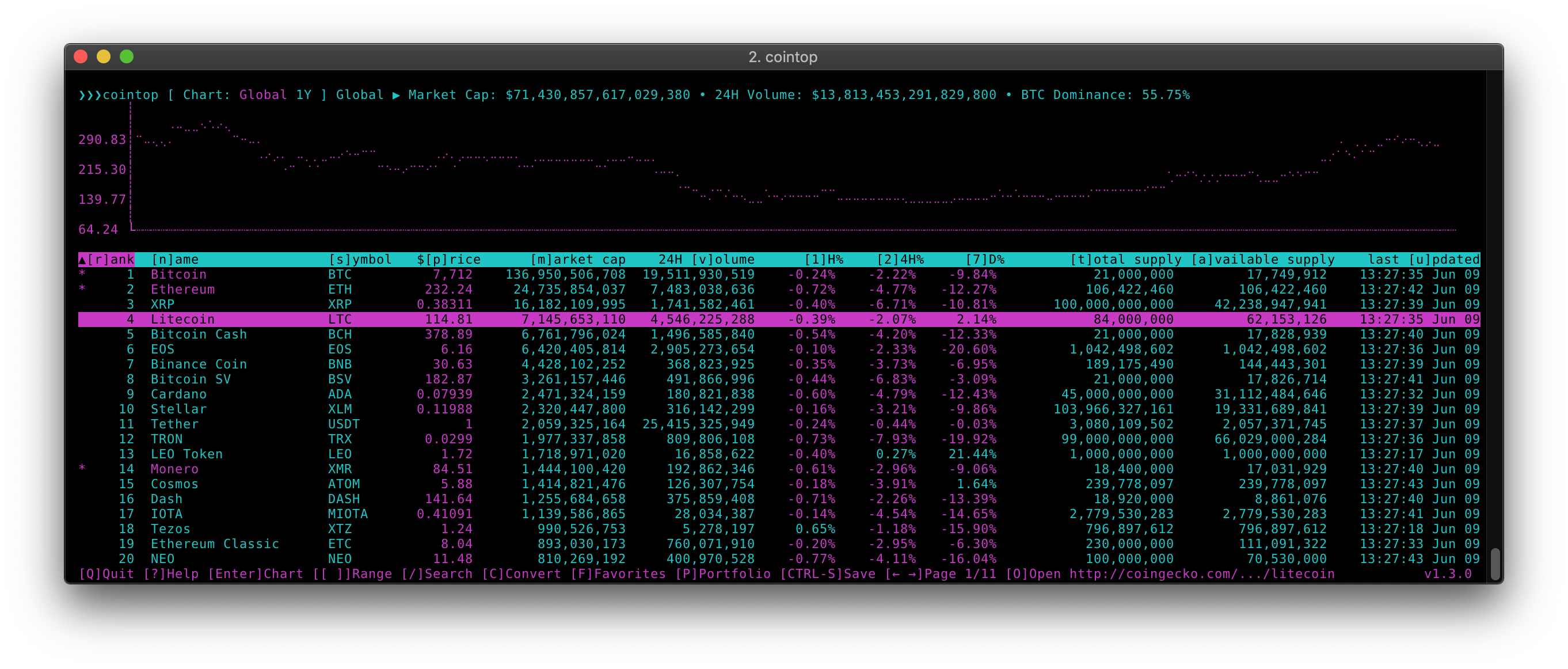1568x669 pixels.
Task: Sort by [2]4H% column header
Action: pos(900,259)
